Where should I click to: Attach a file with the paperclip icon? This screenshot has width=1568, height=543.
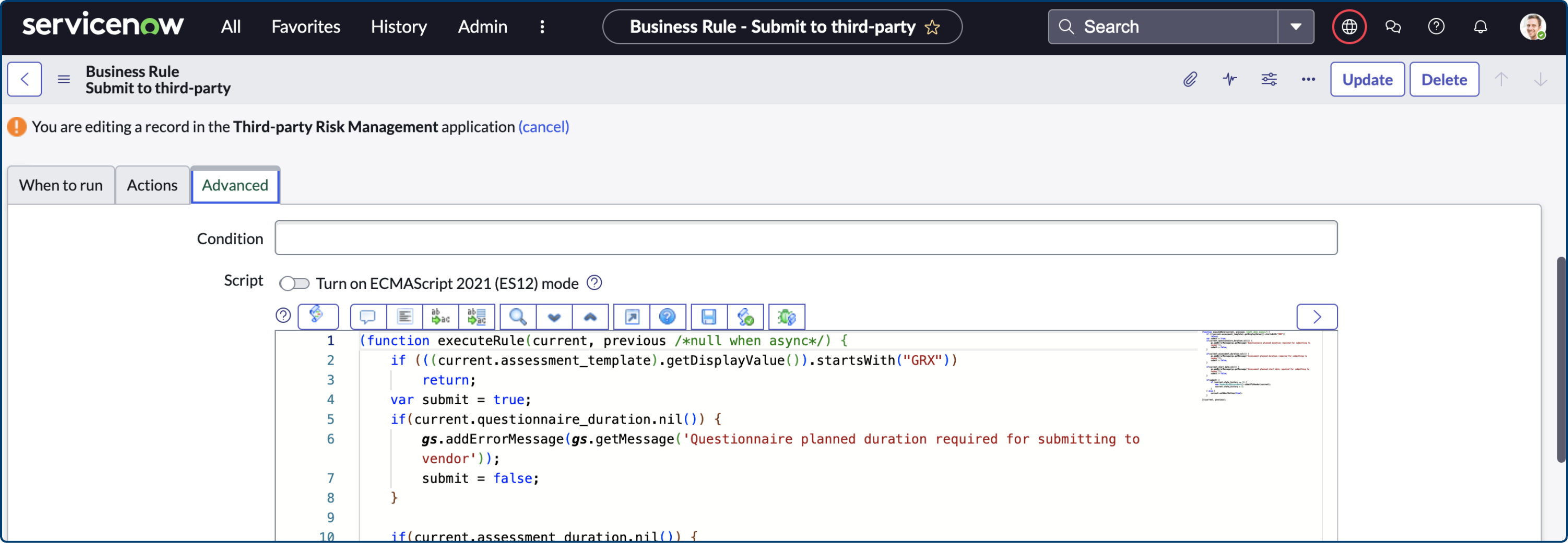1191,79
